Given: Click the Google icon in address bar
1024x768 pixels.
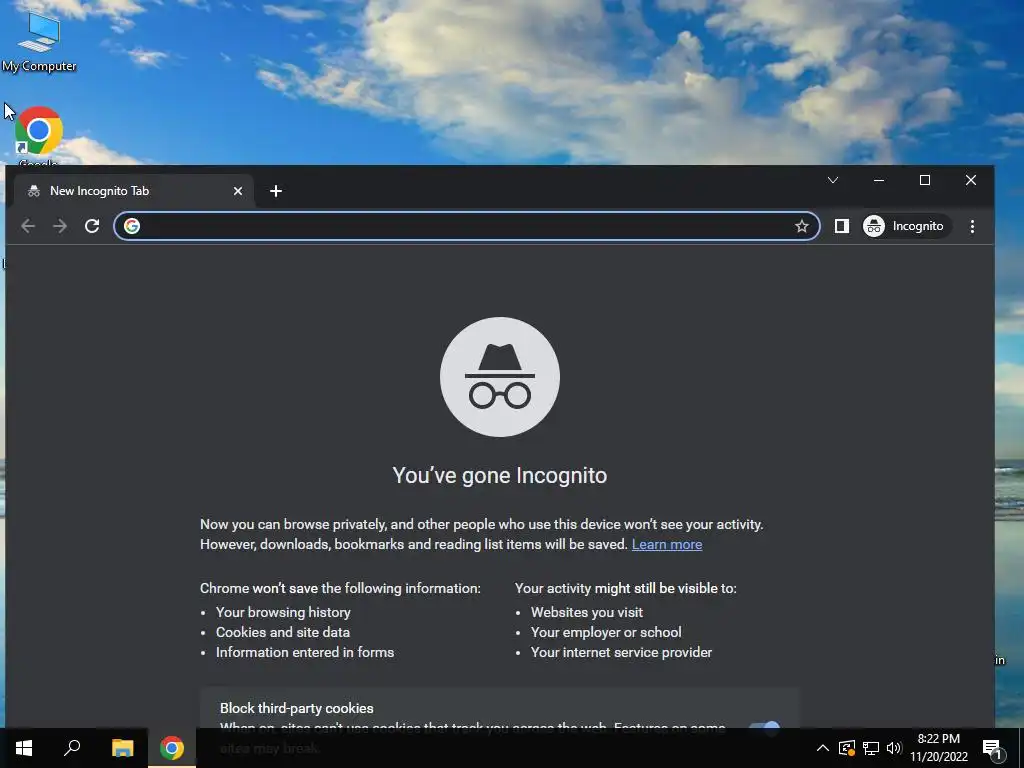Looking at the screenshot, I should 132,226.
